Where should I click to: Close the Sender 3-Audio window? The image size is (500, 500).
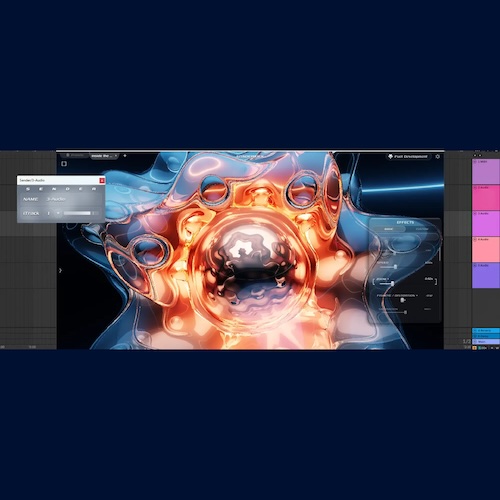[x=102, y=180]
